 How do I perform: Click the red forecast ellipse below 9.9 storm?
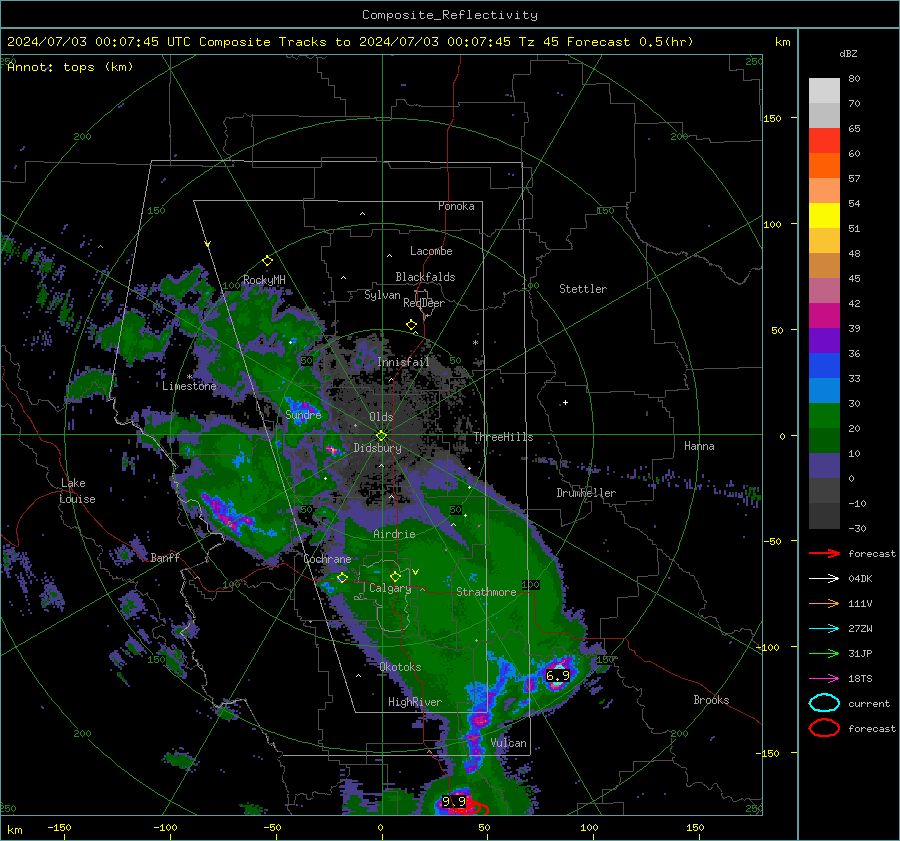(472, 809)
